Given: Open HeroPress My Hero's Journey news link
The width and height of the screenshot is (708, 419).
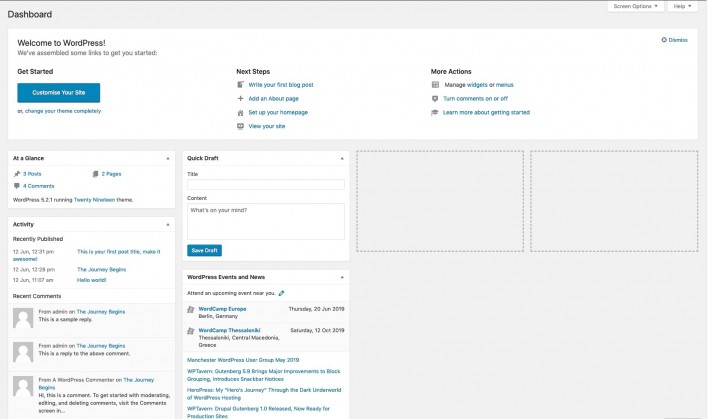Looking at the screenshot, I should (x=264, y=394).
